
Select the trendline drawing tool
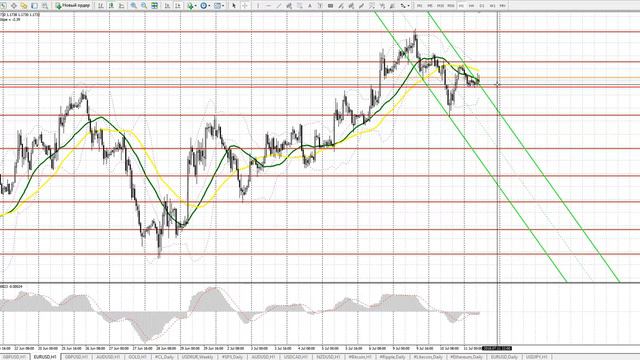tap(279, 6)
